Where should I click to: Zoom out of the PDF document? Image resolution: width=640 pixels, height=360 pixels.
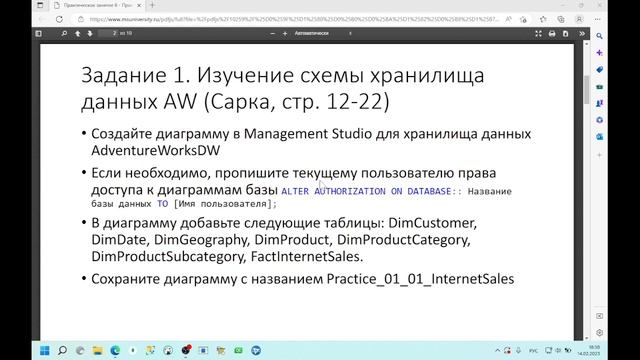272,33
